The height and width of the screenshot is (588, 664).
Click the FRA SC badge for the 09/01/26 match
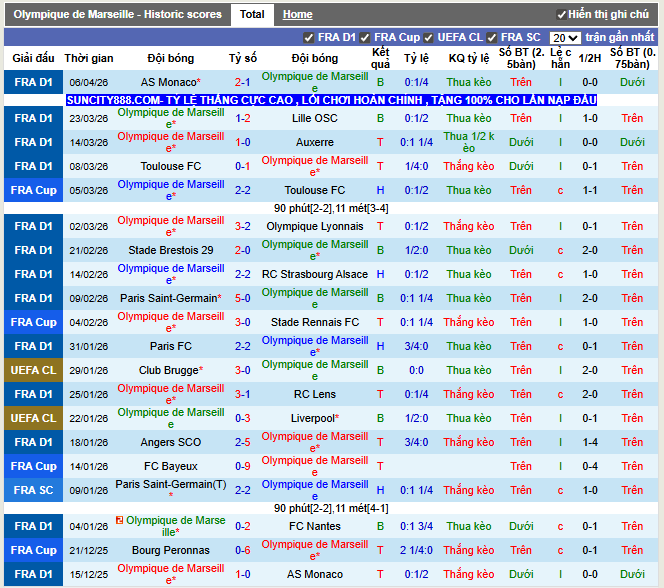(x=33, y=490)
